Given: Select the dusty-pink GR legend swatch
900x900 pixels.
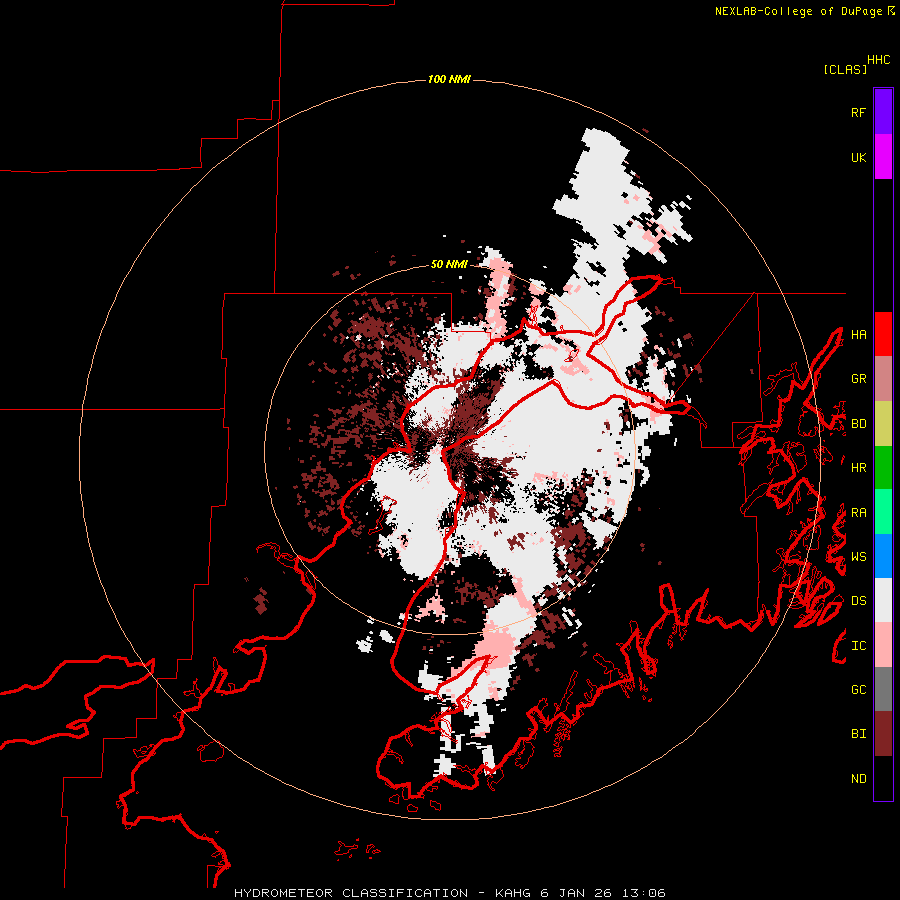Looking at the screenshot, I should click(x=883, y=379).
